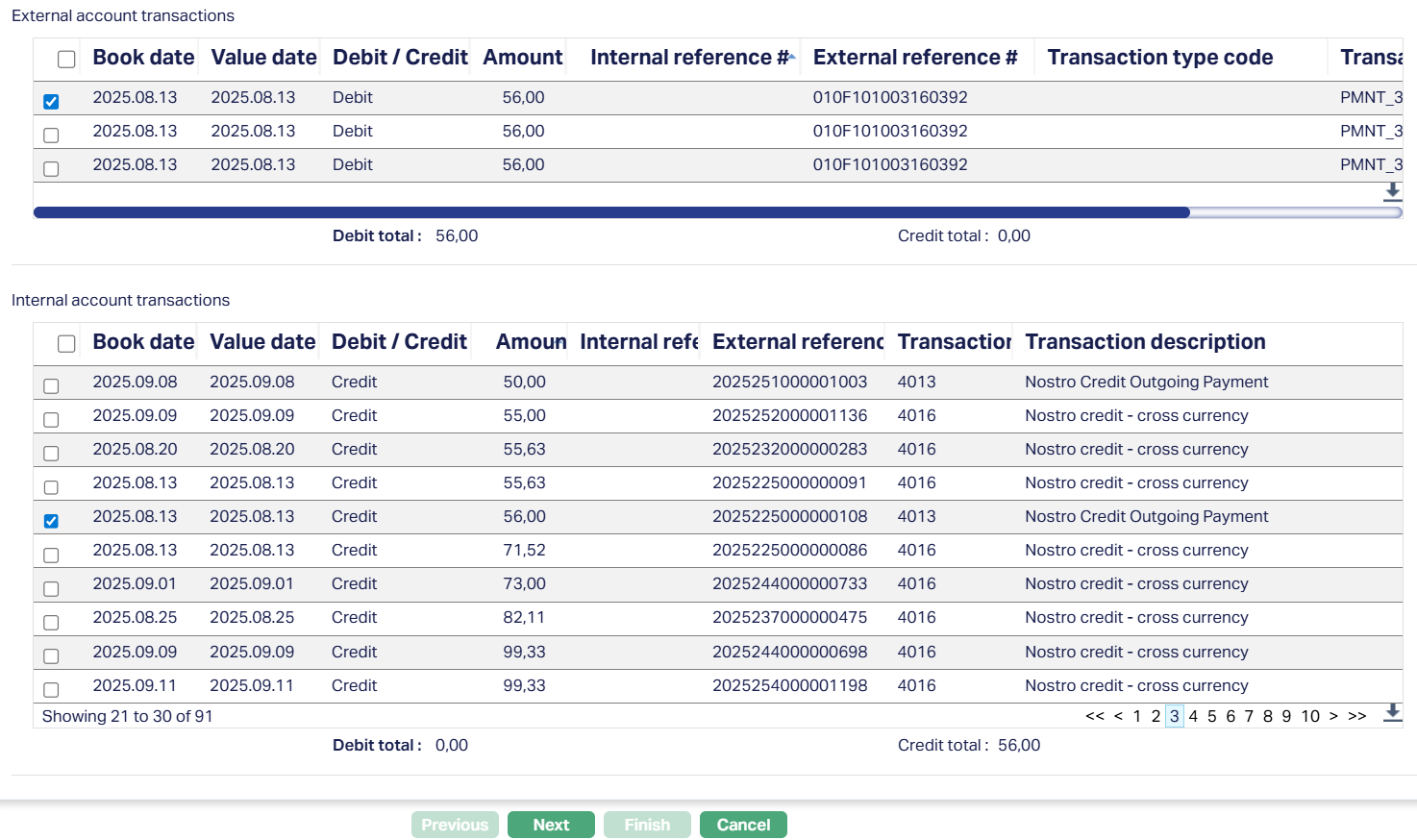Click the external table horizontal scrollbar
The height and width of the screenshot is (840, 1417).
[611, 212]
